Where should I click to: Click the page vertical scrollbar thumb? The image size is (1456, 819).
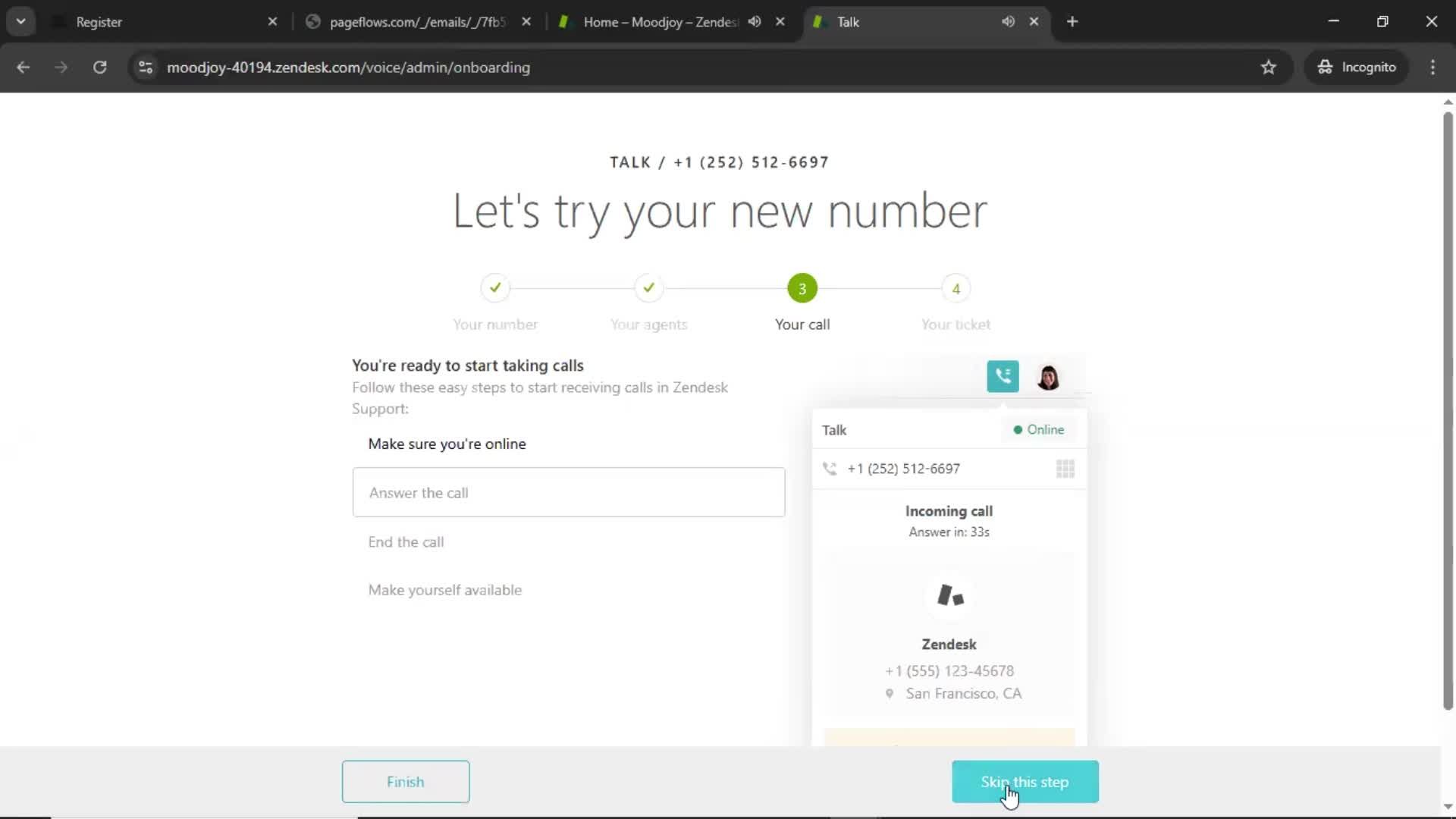coord(1448,409)
